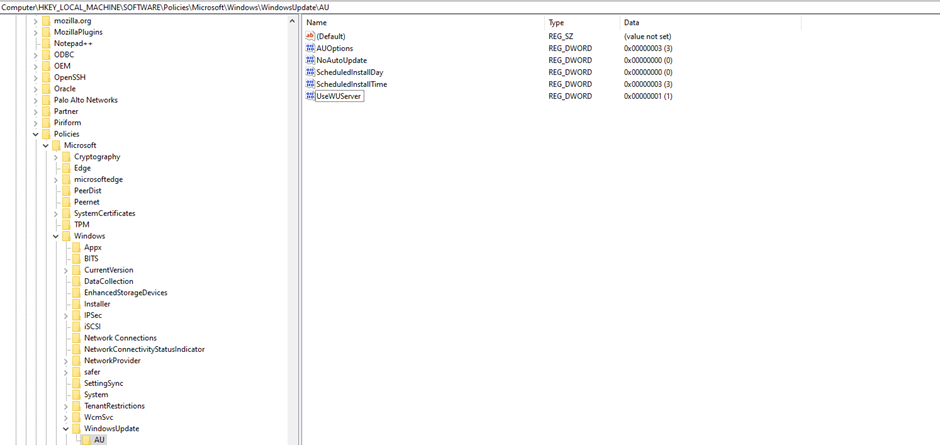Image resolution: width=940 pixels, height=445 pixels.
Task: Click the ScheduledInstallTime data 0x00000003 (3)
Action: [x=648, y=84]
